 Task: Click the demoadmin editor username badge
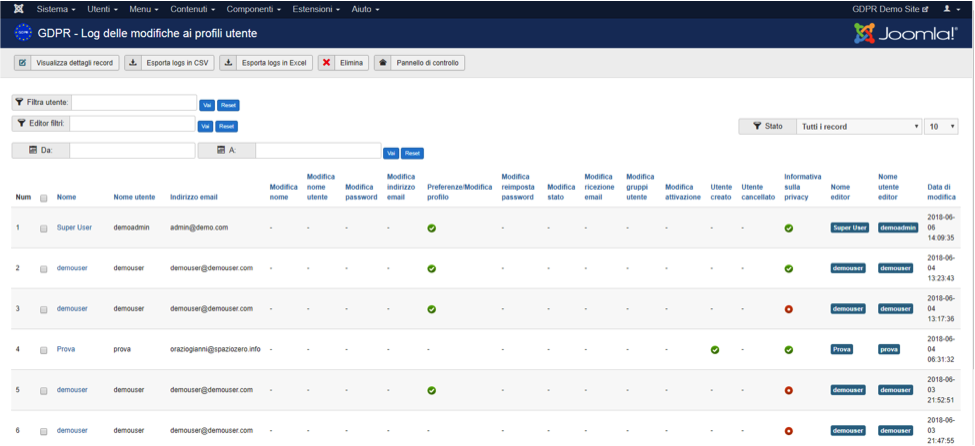898,228
